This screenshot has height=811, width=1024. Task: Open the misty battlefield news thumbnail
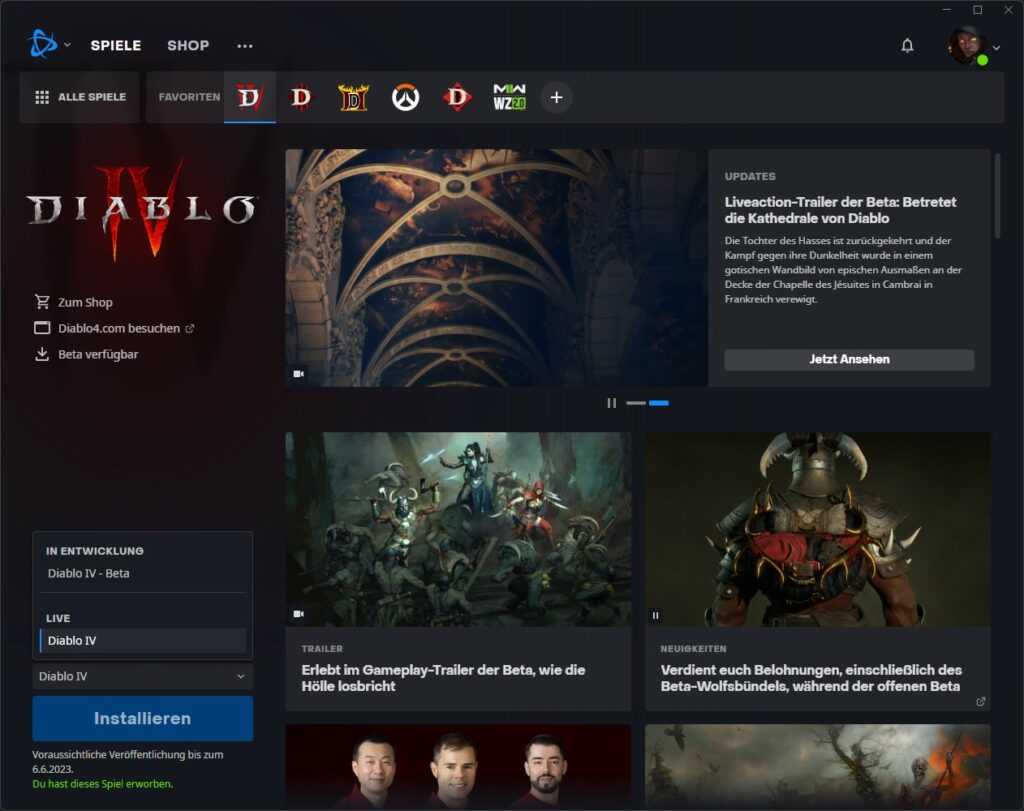click(x=818, y=766)
